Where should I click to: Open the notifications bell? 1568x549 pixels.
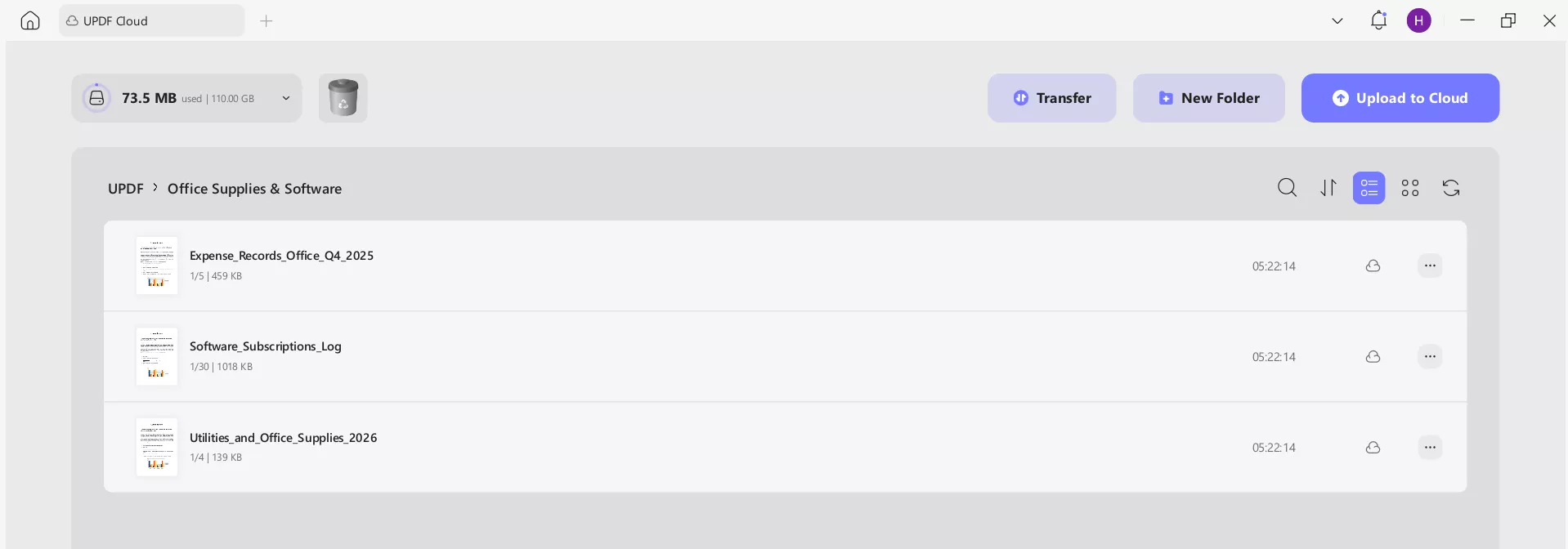1378,20
